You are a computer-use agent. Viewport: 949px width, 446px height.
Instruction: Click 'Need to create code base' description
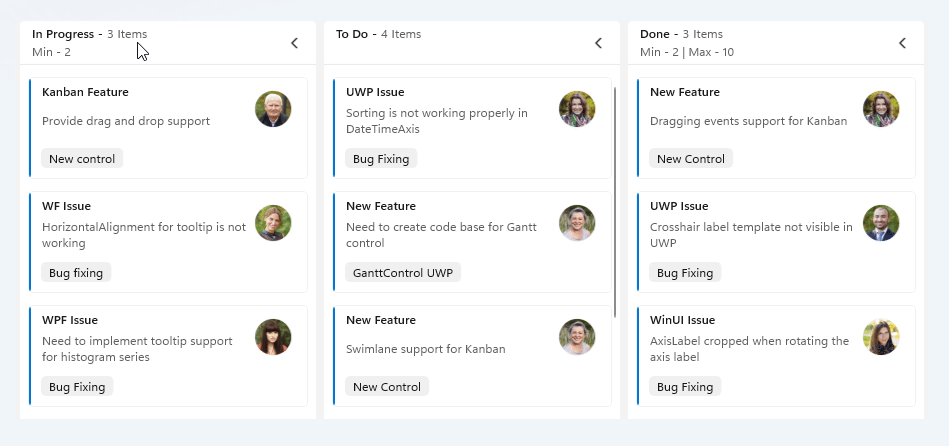coord(441,235)
